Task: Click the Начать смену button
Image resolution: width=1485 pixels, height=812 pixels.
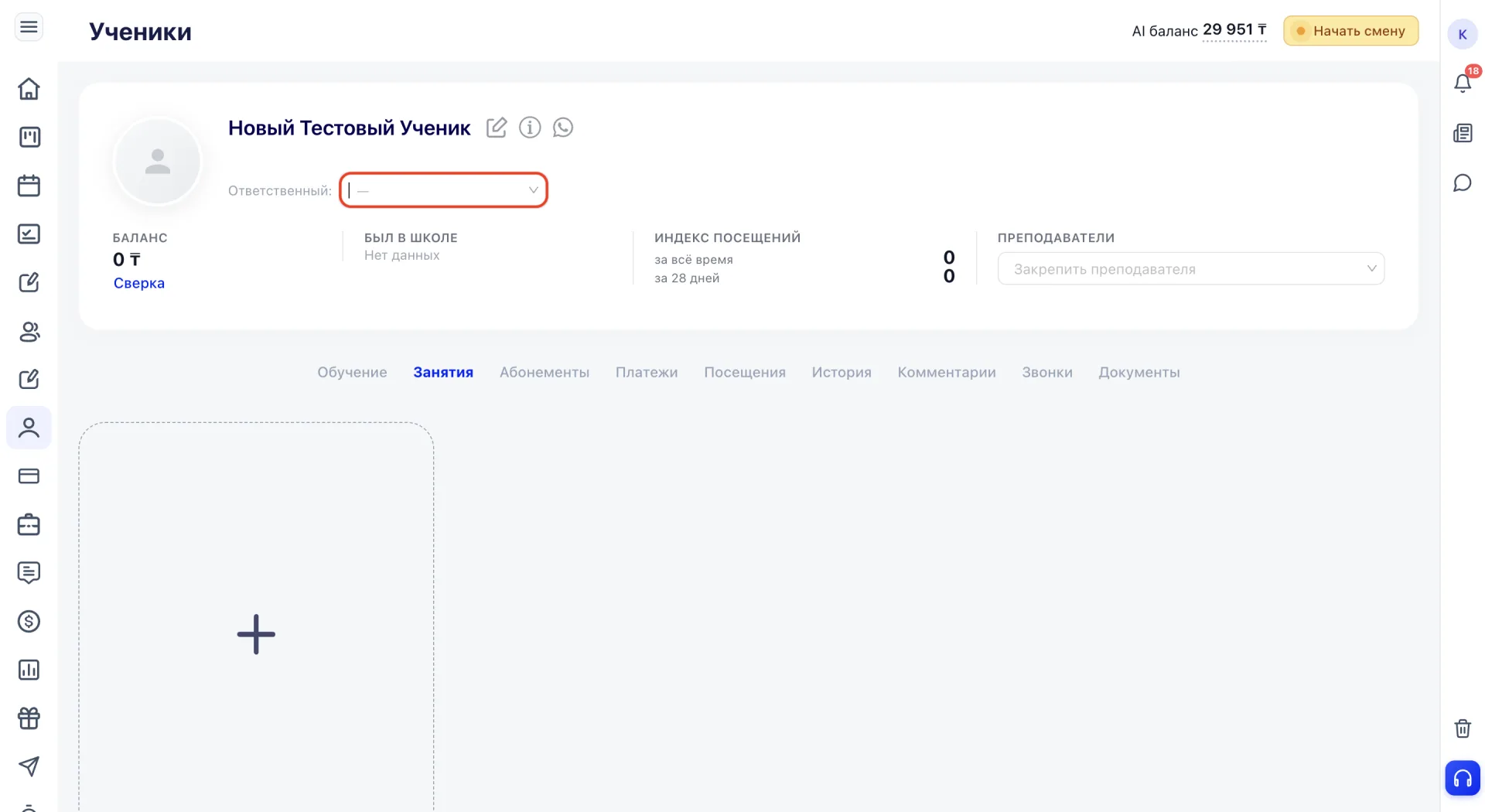Action: pyautogui.click(x=1350, y=31)
